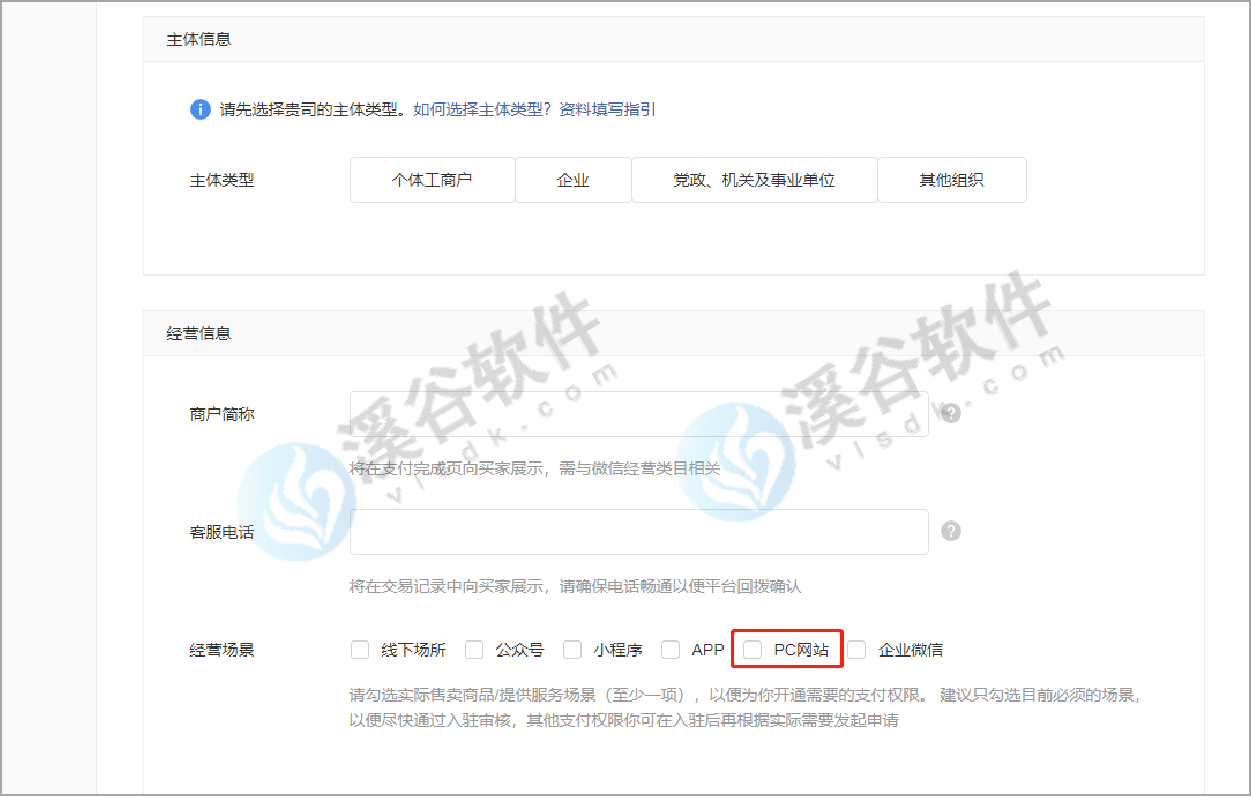Enable the 公众号 business scenario checkbox

[474, 650]
